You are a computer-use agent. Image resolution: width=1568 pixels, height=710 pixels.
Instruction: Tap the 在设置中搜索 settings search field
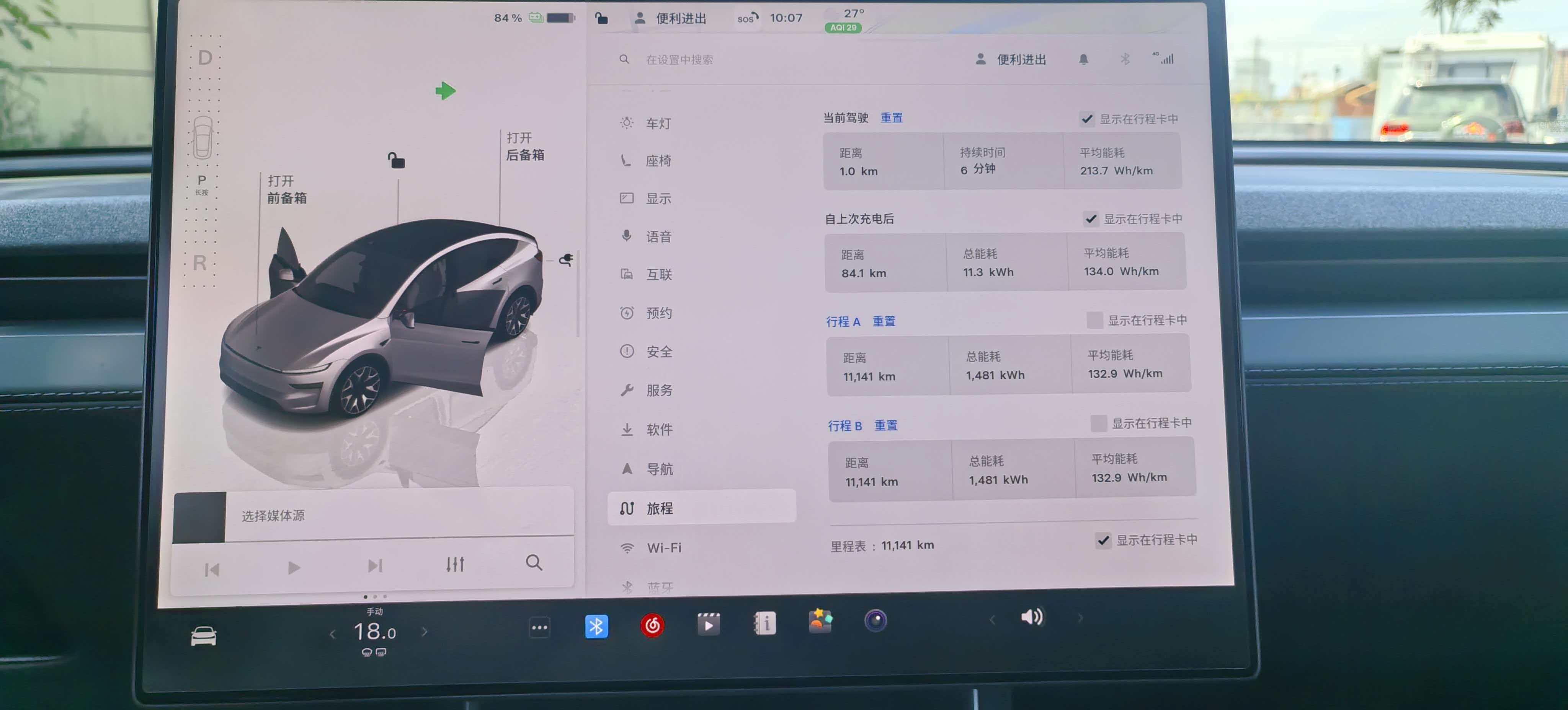pos(679,60)
